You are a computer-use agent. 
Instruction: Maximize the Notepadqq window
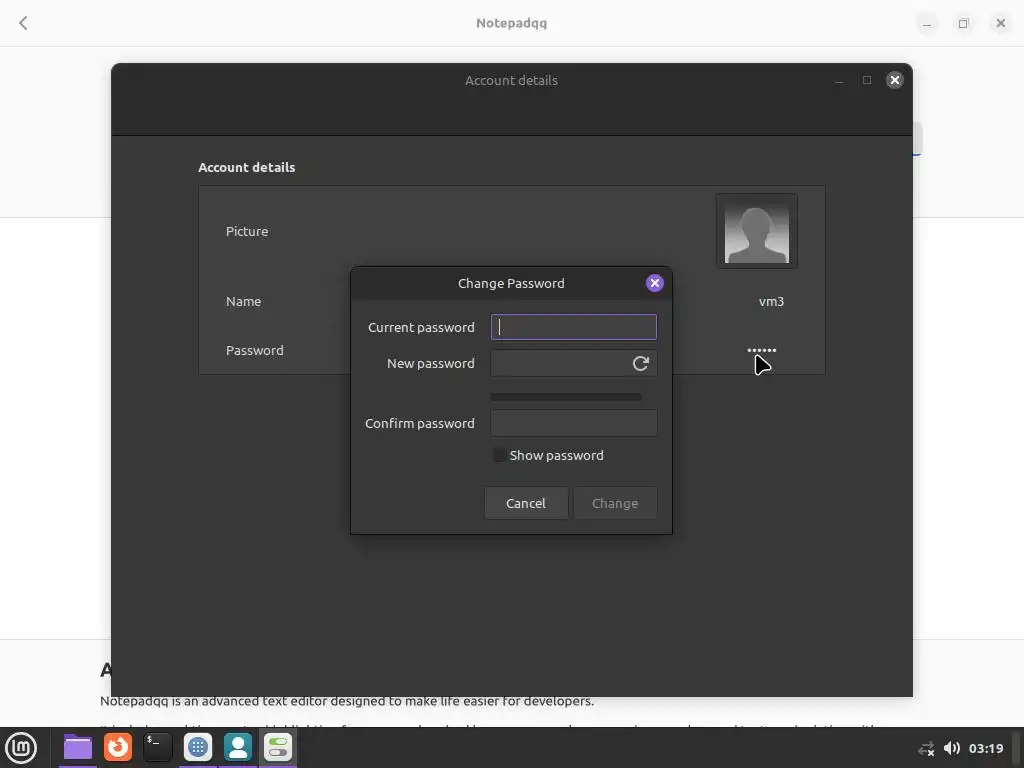tap(963, 24)
